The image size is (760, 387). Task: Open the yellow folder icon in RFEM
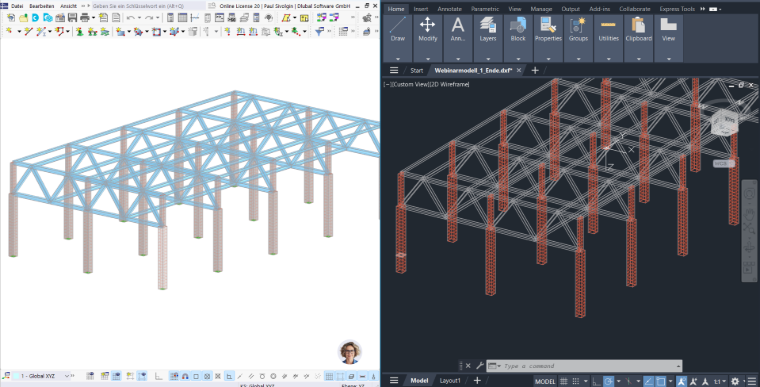(x=23, y=18)
